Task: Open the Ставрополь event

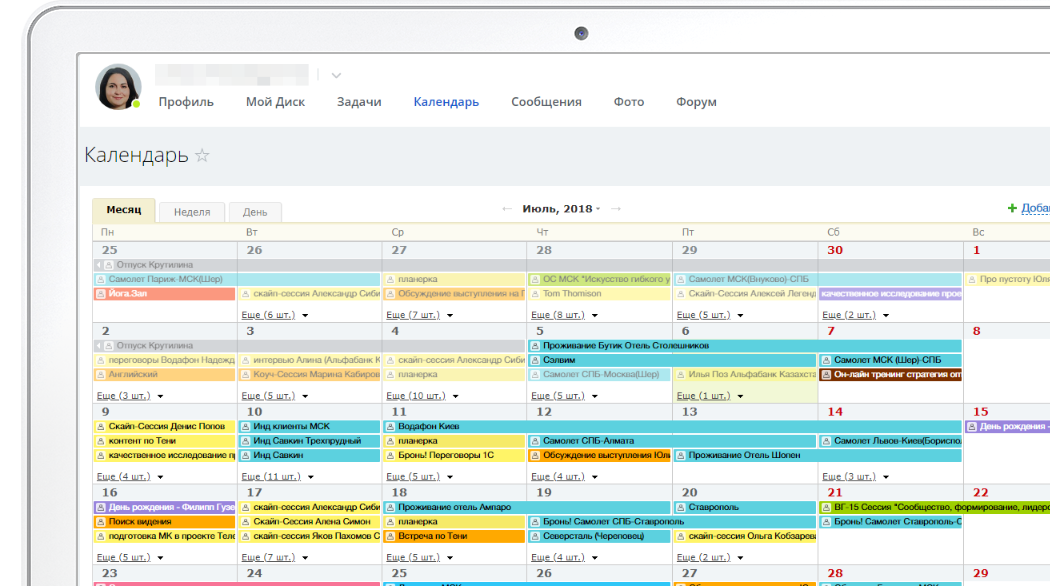Action: pyautogui.click(x=745, y=508)
